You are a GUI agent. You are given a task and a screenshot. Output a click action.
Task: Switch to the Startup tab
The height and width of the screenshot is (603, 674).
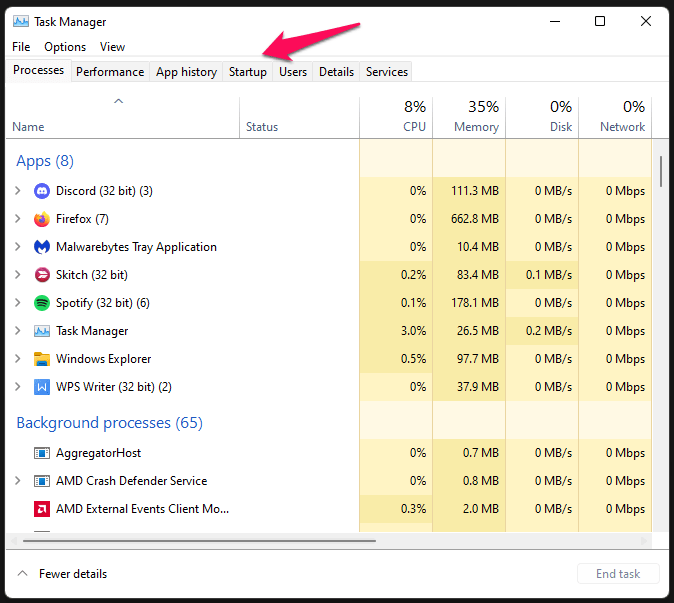click(x=248, y=72)
